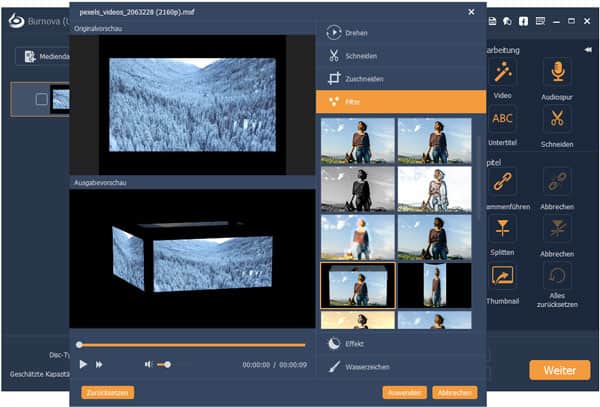The image size is (600, 407).
Task: Click the Alles zurücksetzen icon
Action: 558,278
